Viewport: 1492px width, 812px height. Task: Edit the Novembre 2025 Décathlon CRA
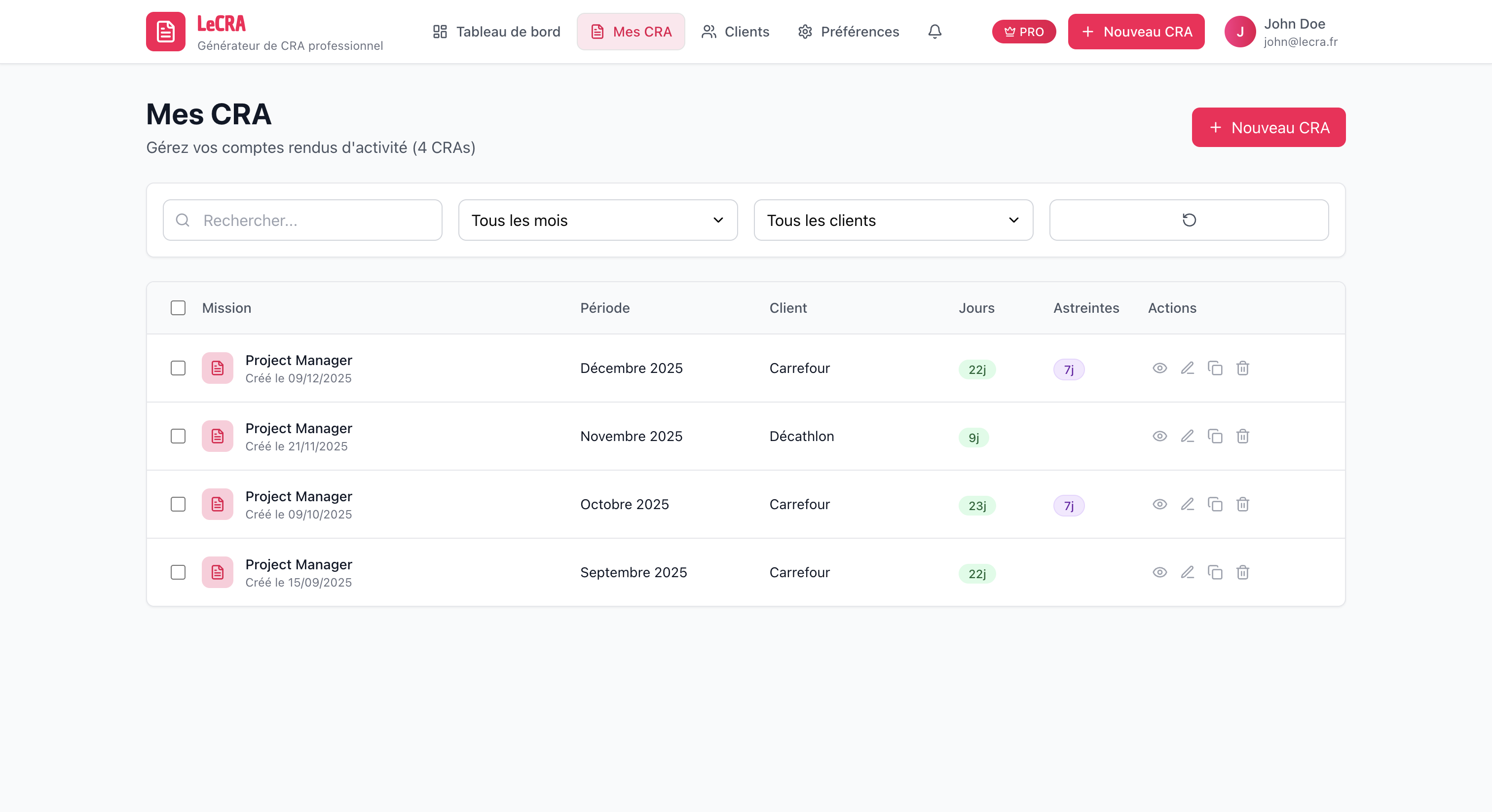1187,436
